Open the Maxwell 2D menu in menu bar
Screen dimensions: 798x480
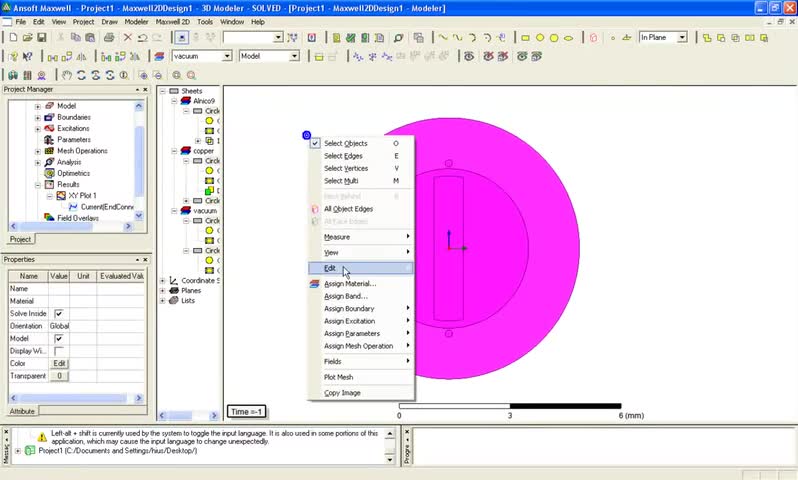(173, 22)
